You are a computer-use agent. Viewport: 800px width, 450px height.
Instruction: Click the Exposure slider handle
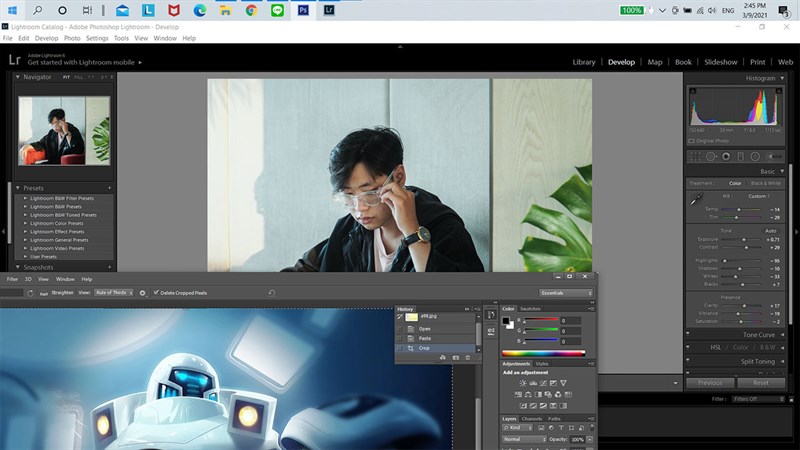click(x=744, y=239)
